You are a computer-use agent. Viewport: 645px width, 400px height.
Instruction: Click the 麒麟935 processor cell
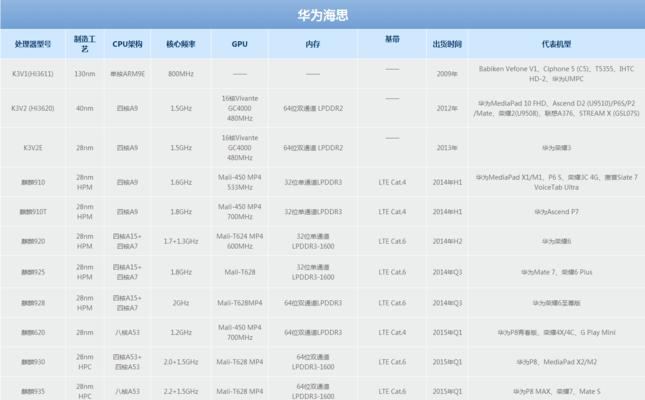pos(33,391)
